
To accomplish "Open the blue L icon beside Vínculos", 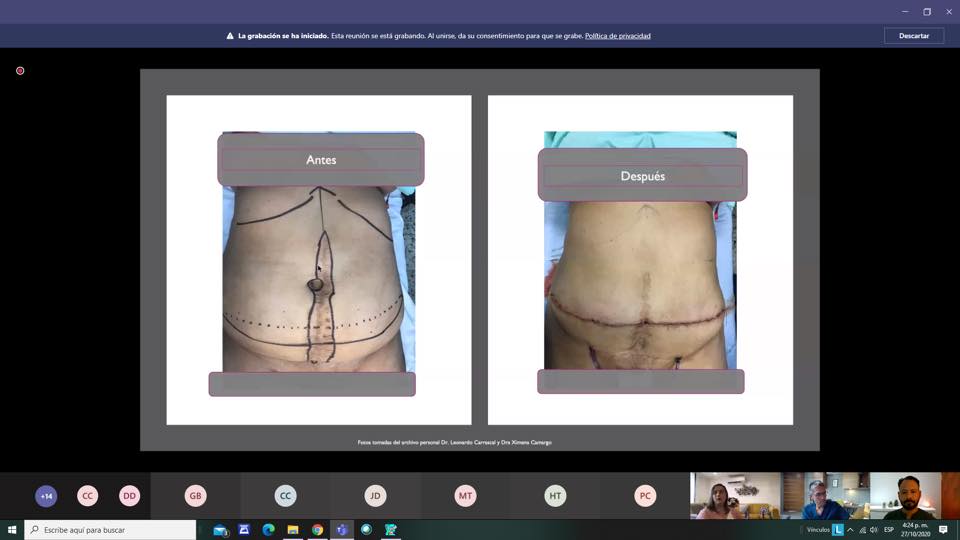I will [838, 530].
